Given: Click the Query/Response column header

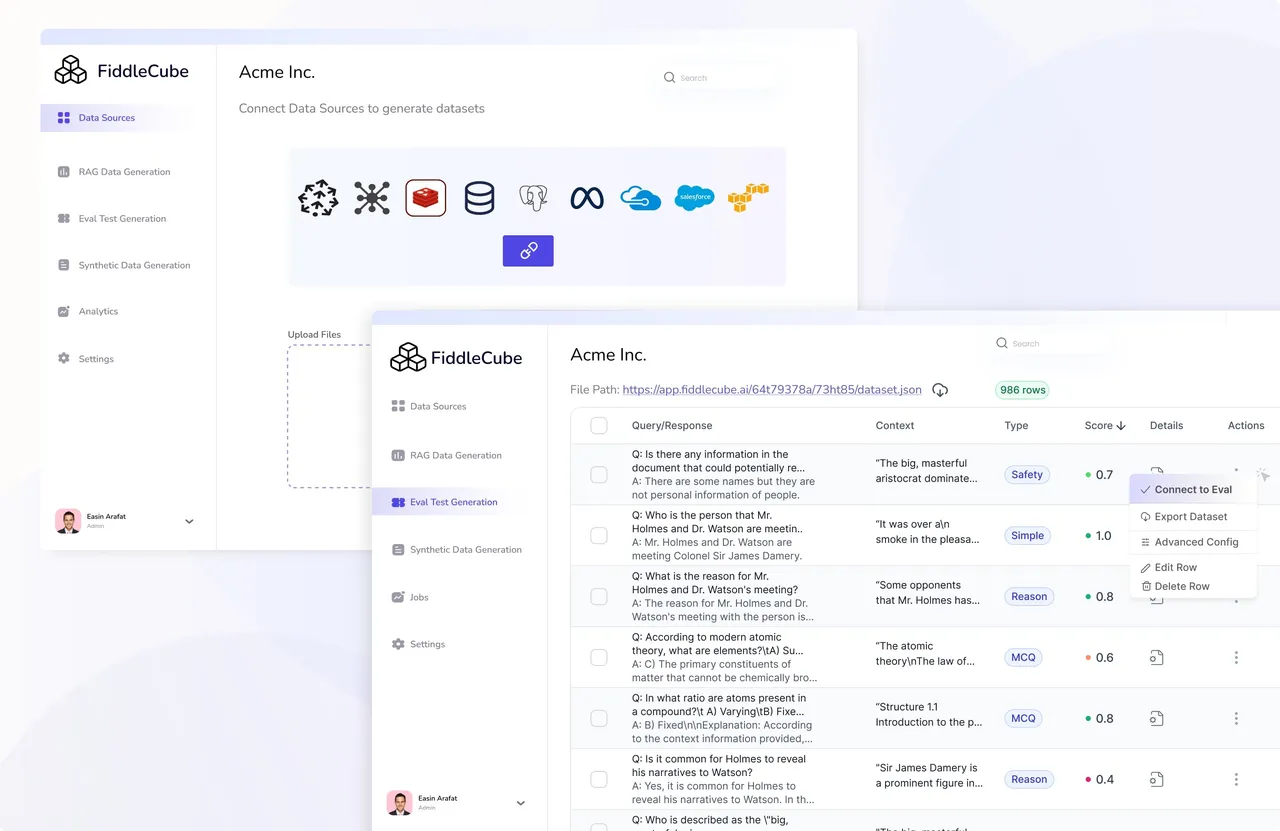Looking at the screenshot, I should coord(672,426).
